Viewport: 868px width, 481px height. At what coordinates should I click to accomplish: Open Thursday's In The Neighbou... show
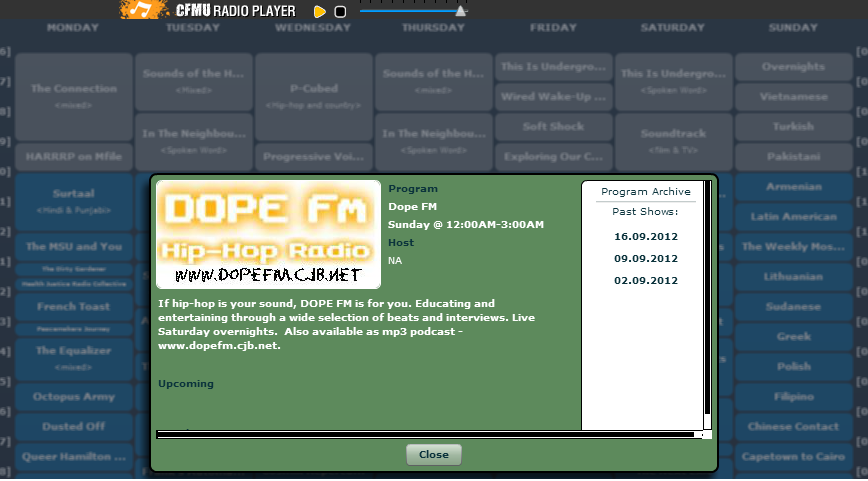tap(433, 141)
